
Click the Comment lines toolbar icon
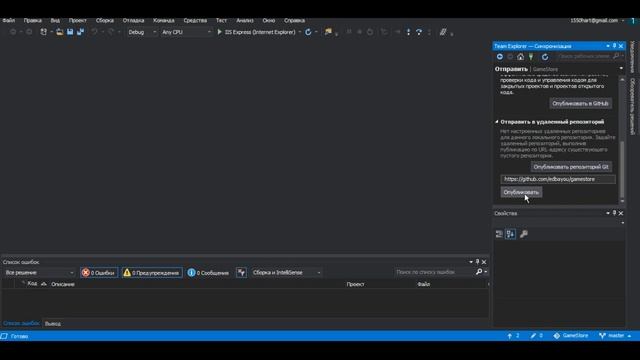443,32
